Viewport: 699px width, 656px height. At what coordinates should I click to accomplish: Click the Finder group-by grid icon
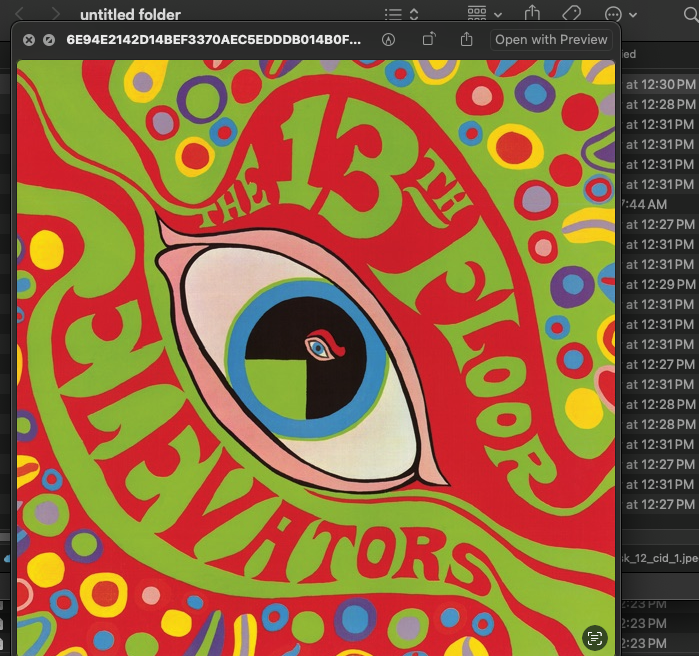click(477, 13)
